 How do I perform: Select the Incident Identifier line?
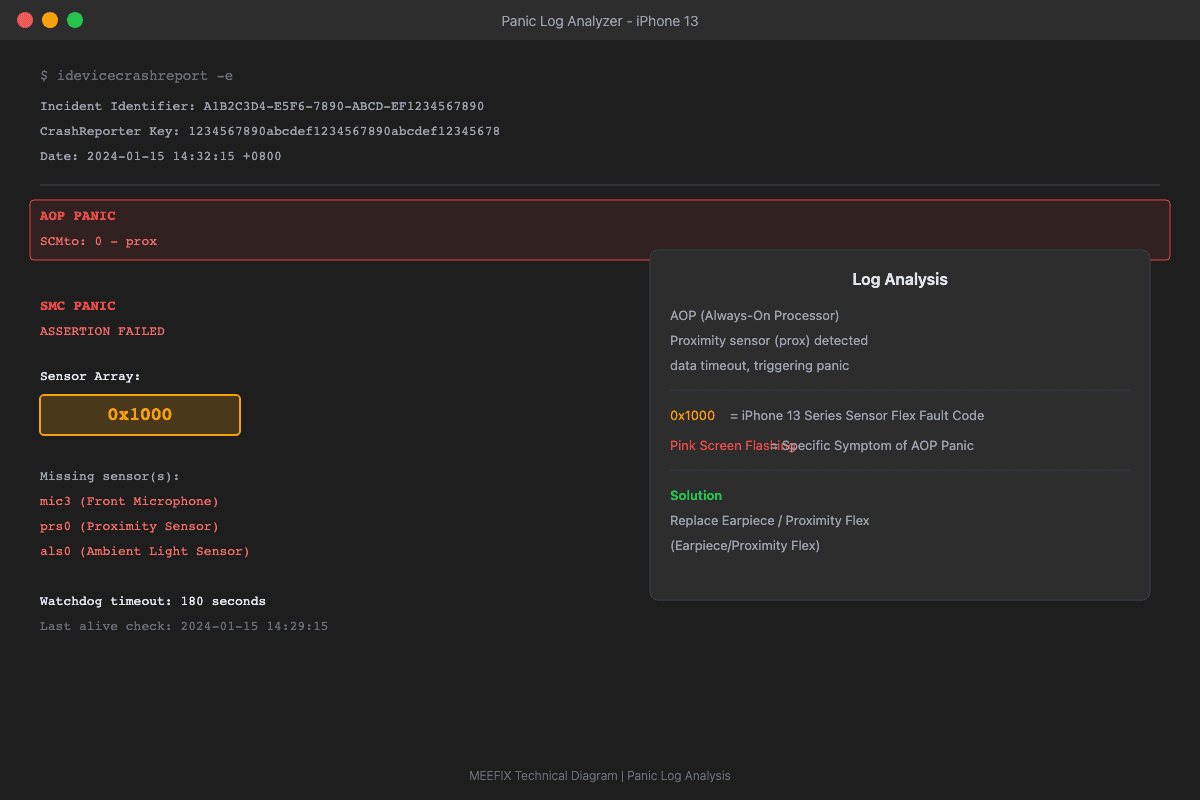tap(262, 106)
